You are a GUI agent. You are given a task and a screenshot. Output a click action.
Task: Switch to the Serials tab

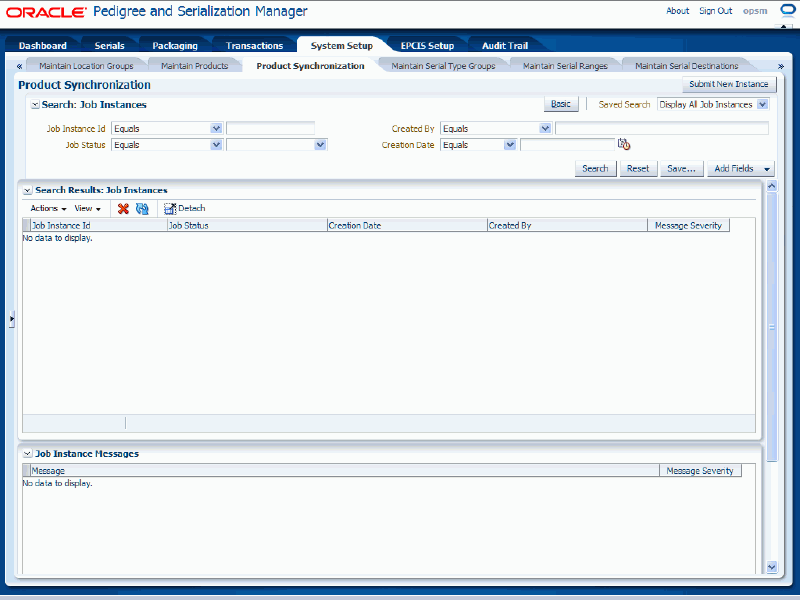tap(109, 45)
